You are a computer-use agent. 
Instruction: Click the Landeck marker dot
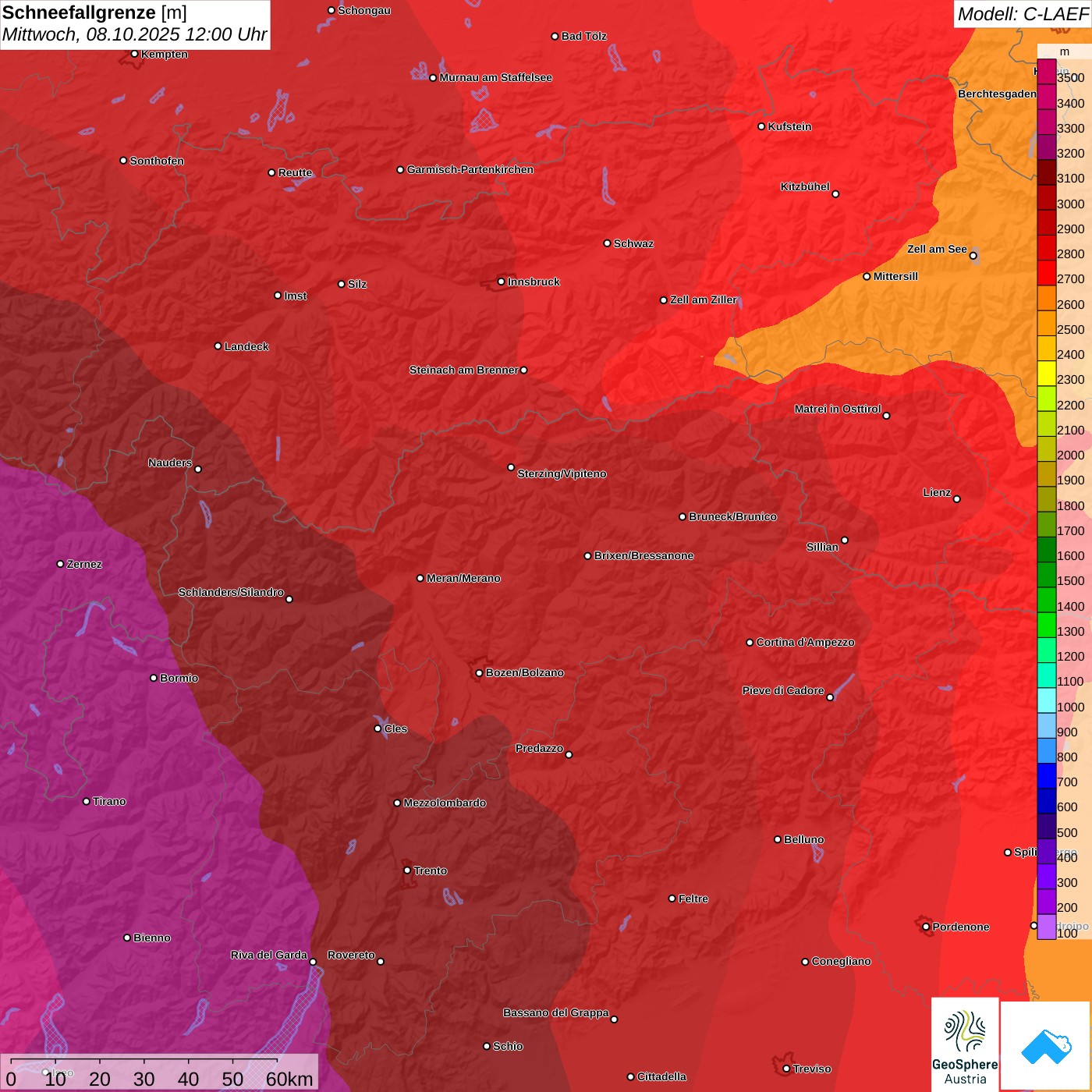coord(218,346)
